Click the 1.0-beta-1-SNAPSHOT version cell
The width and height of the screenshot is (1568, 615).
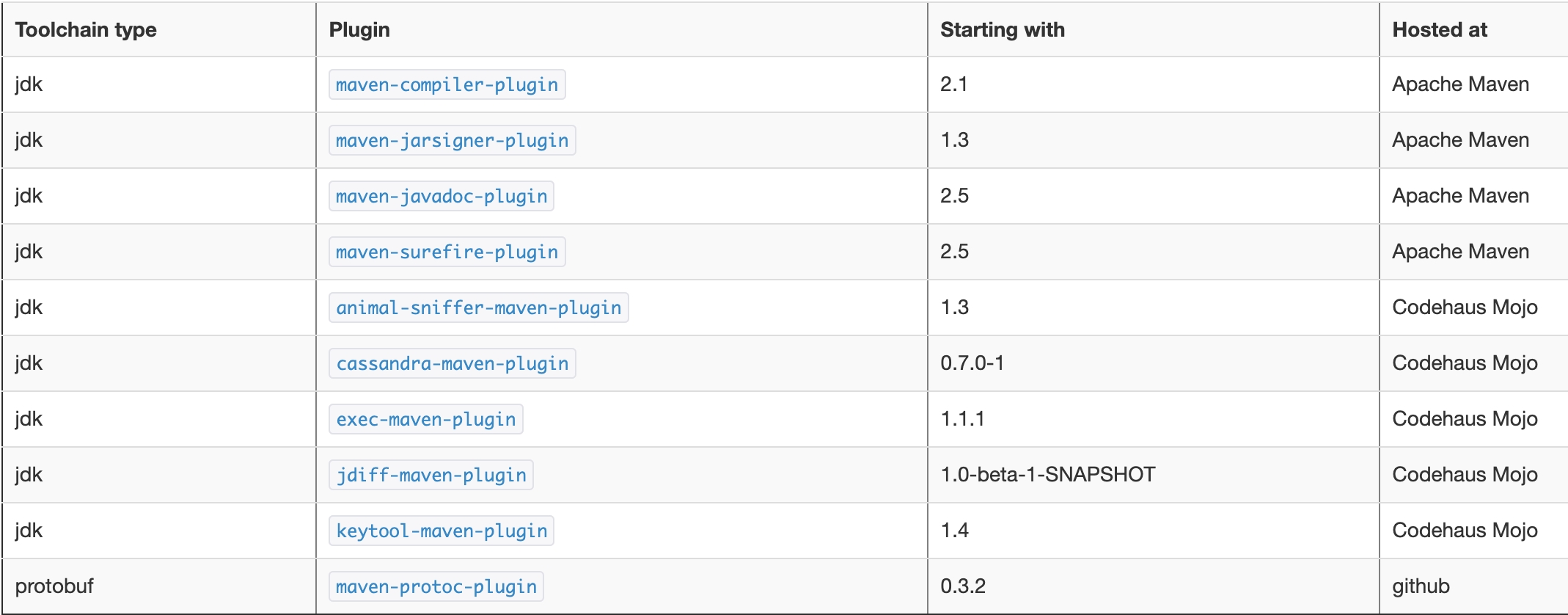click(1047, 475)
